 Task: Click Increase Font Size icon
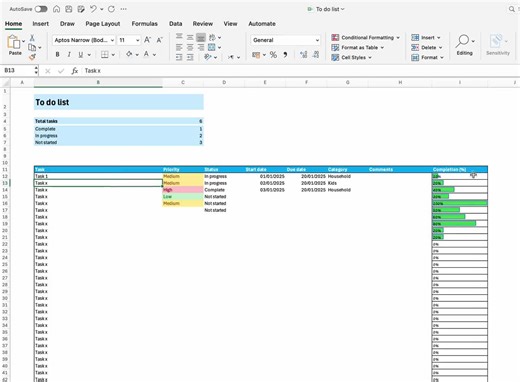(x=147, y=40)
